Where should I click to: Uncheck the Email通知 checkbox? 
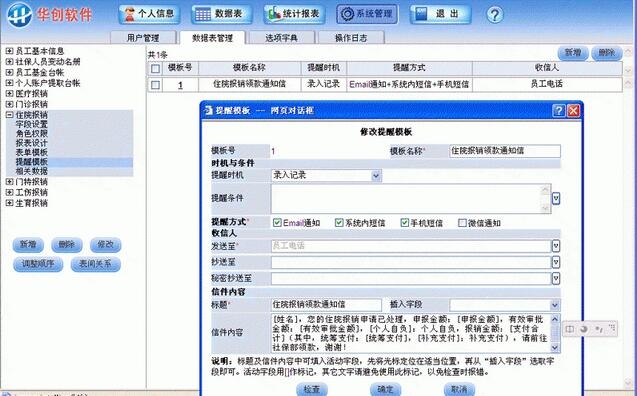[x=277, y=223]
